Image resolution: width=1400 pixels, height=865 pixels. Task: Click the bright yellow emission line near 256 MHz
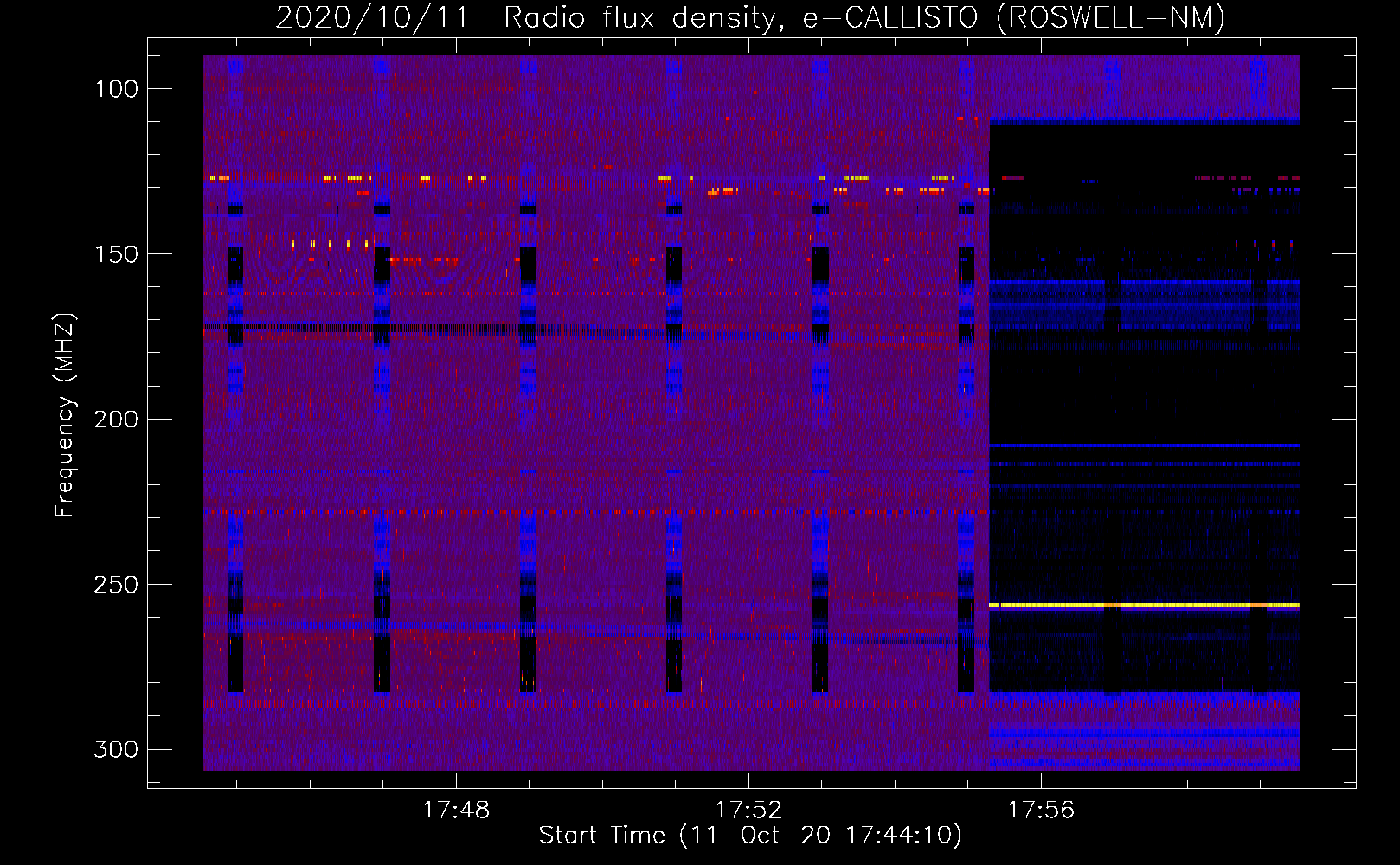[1144, 605]
